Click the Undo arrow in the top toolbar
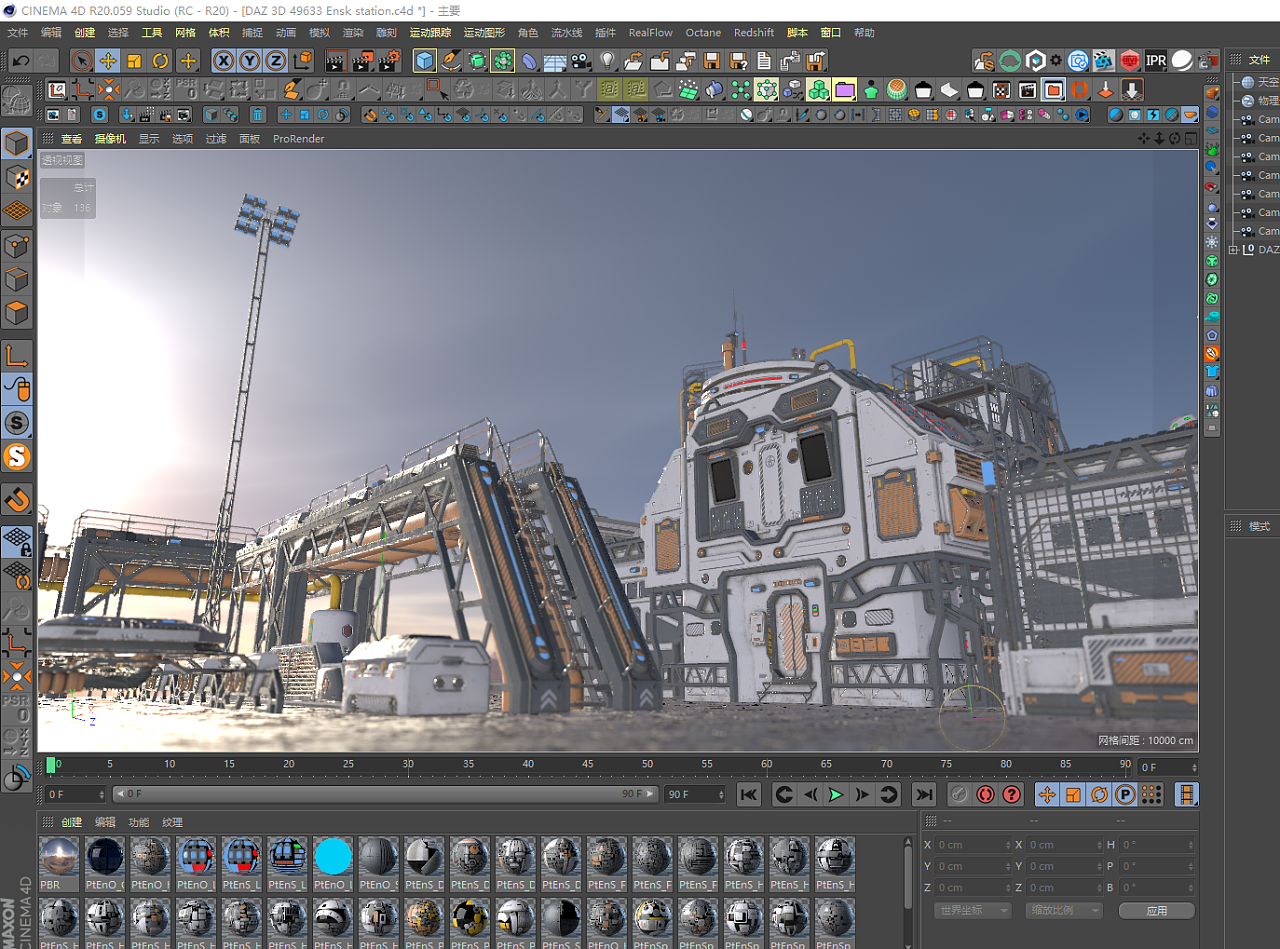This screenshot has width=1280, height=949. (20, 61)
